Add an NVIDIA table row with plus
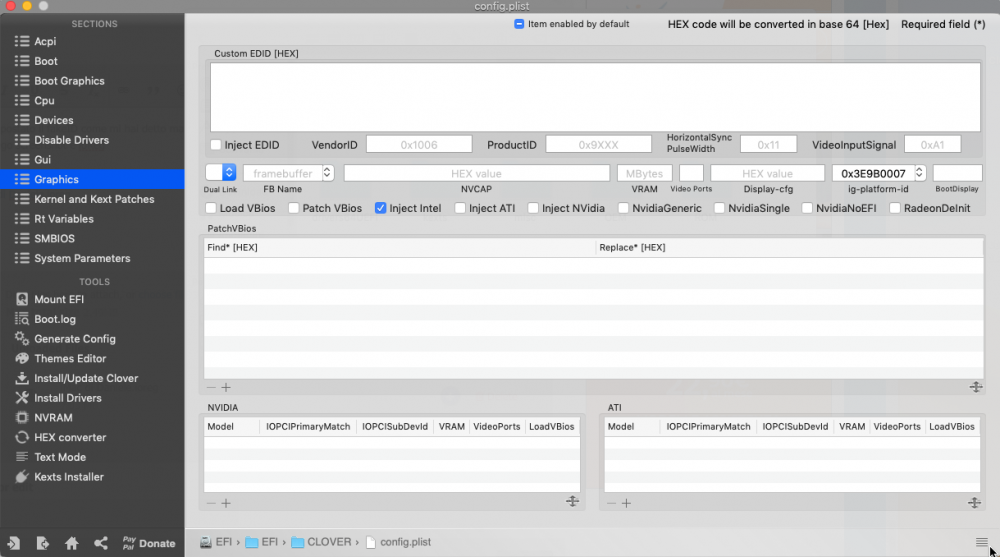Image resolution: width=1000 pixels, height=557 pixels. 226,503
